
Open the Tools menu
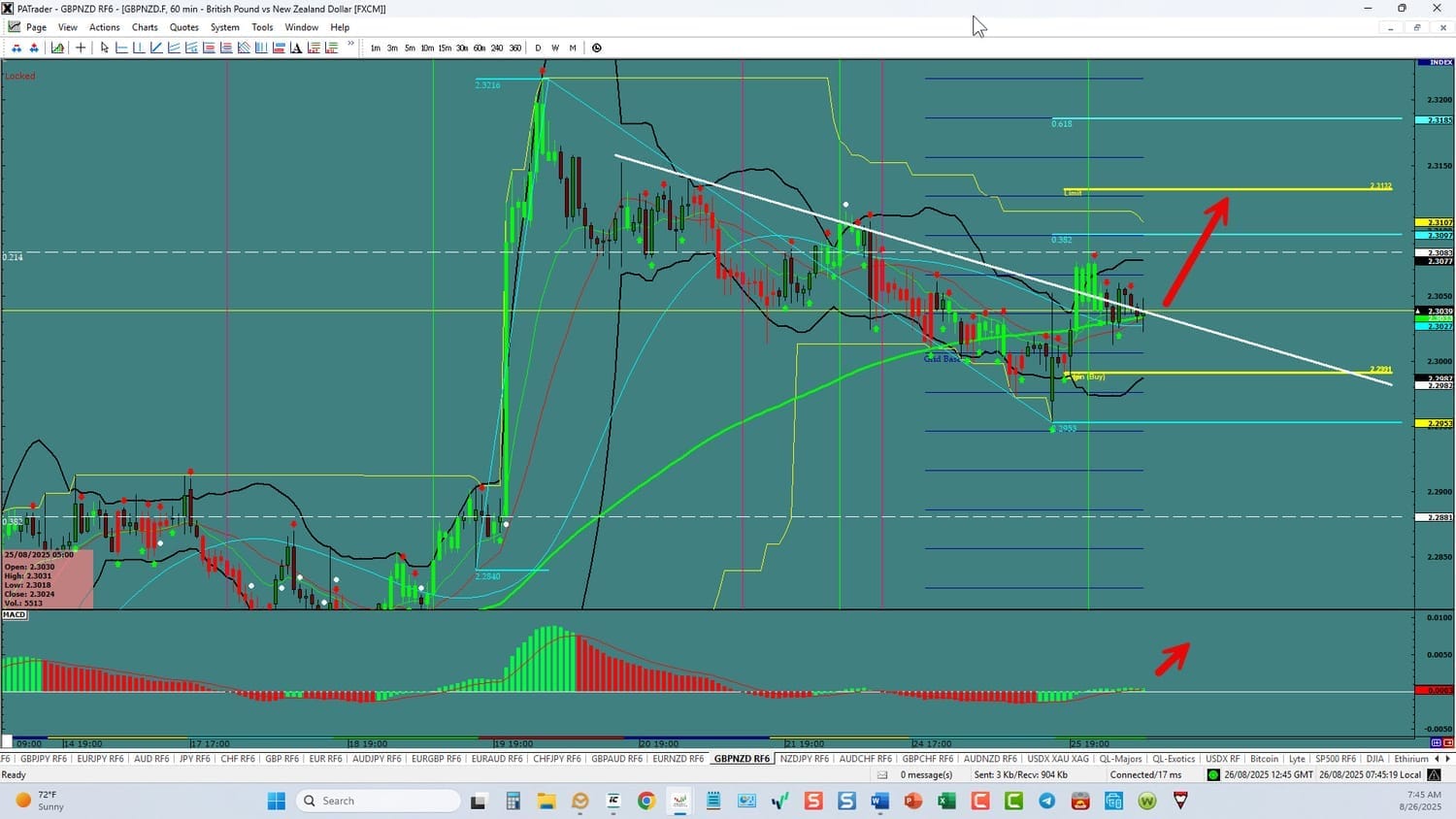pos(262,27)
